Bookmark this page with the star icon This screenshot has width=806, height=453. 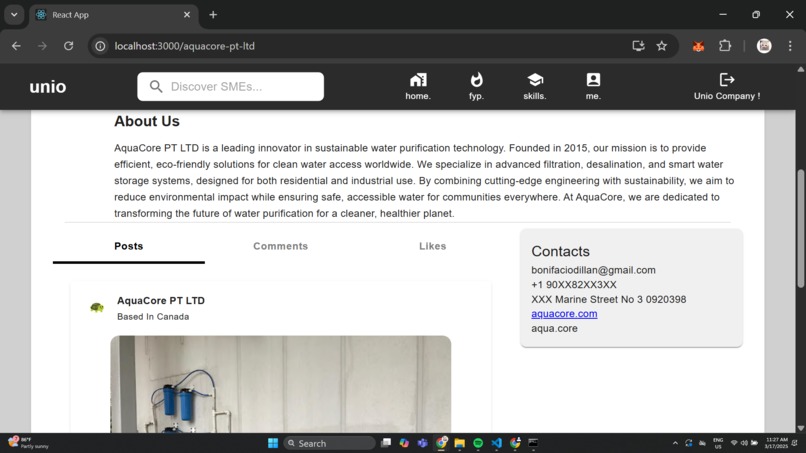(662, 46)
